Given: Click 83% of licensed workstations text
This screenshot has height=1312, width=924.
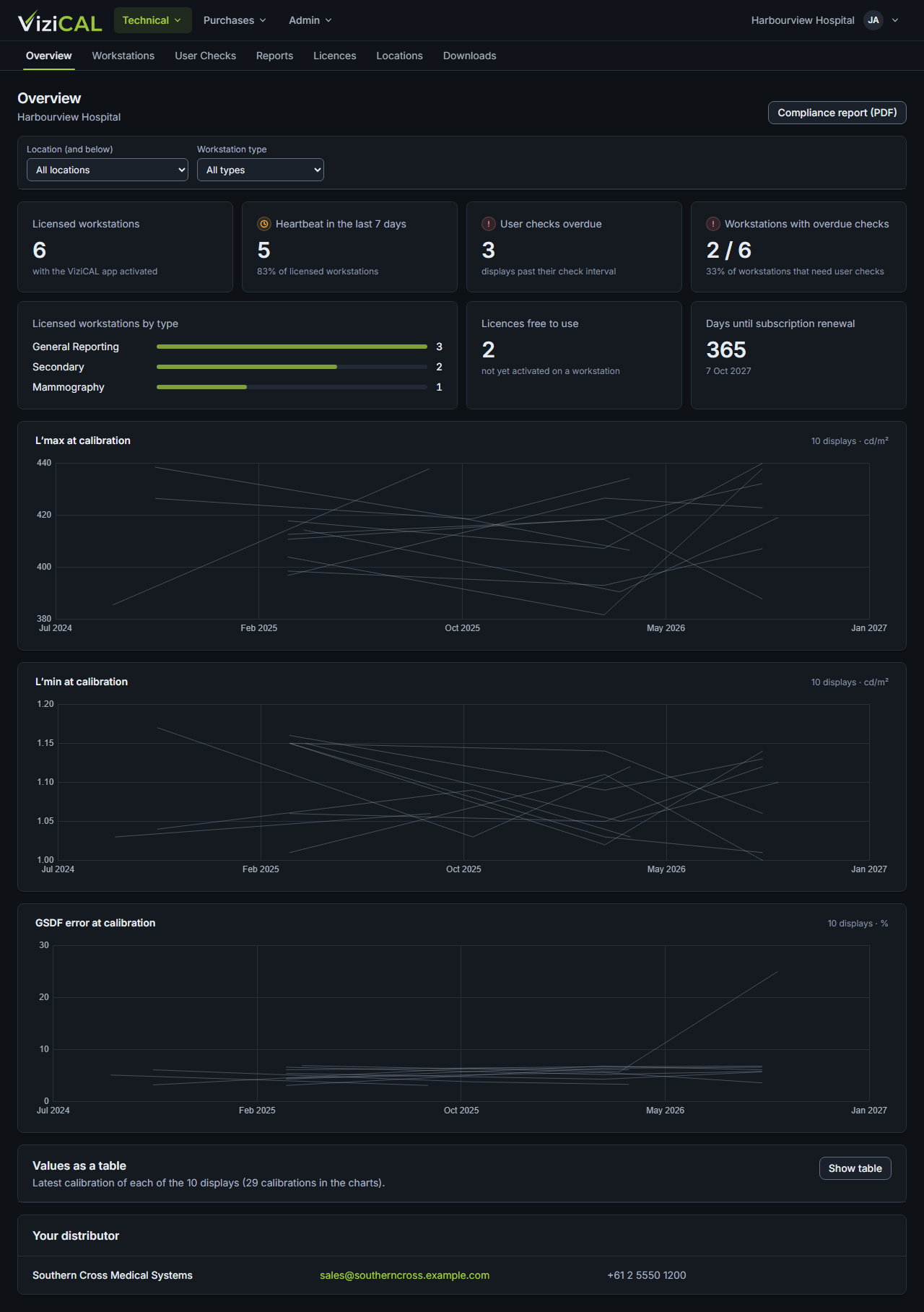Looking at the screenshot, I should tap(318, 271).
